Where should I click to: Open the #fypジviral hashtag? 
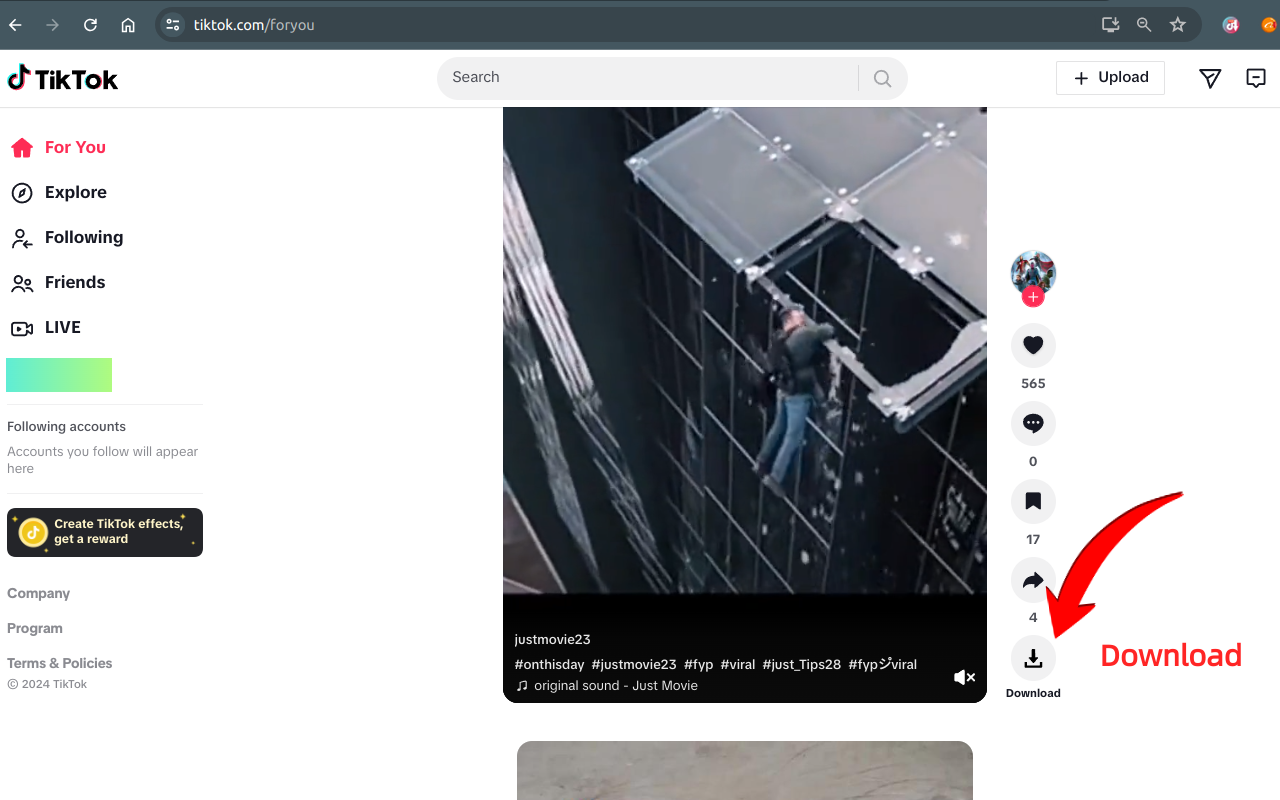click(x=883, y=664)
